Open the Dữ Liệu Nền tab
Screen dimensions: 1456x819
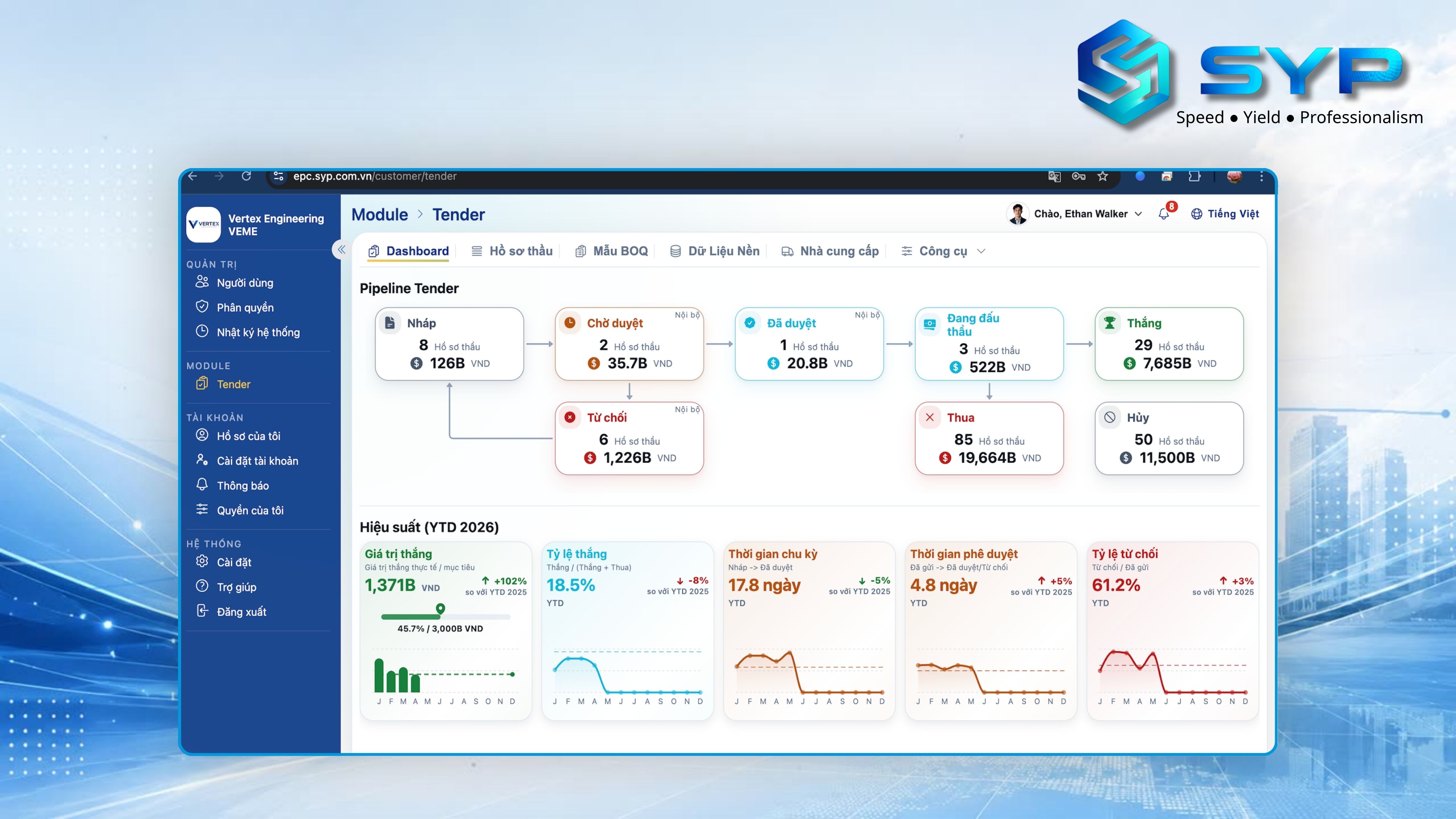(715, 251)
